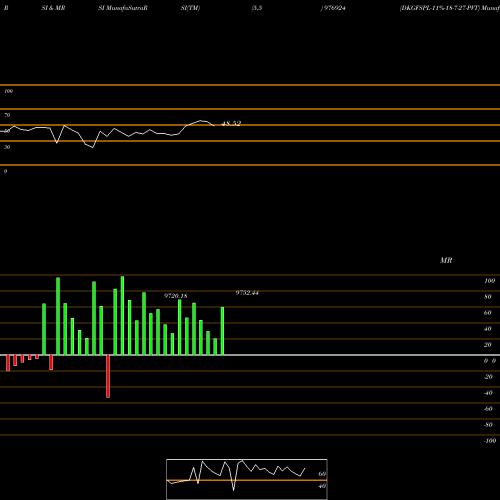Click the 0 level on the RSI axis

coord(5,171)
